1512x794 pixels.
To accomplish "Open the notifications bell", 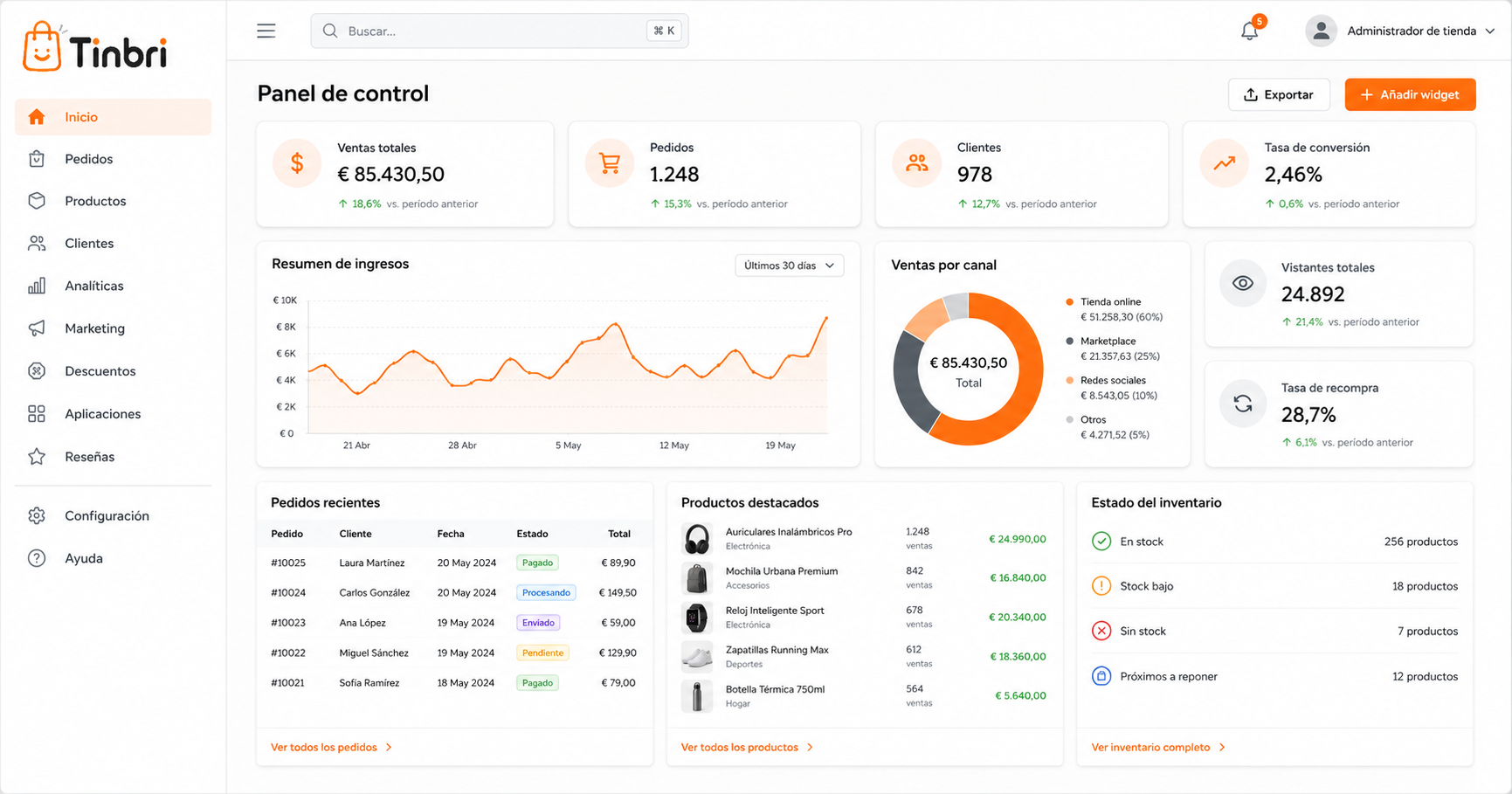I will pos(1250,31).
